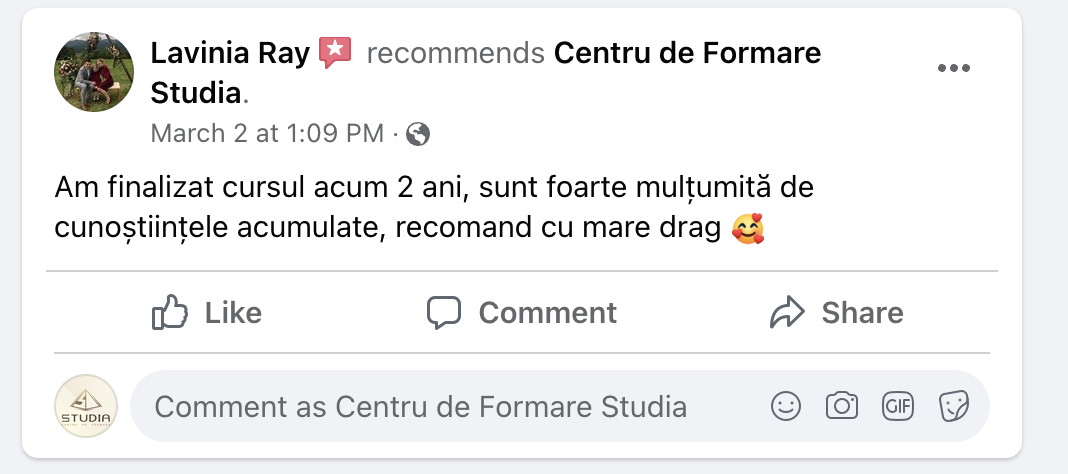
Task: Click the Like thumbs-up icon
Action: click(170, 313)
